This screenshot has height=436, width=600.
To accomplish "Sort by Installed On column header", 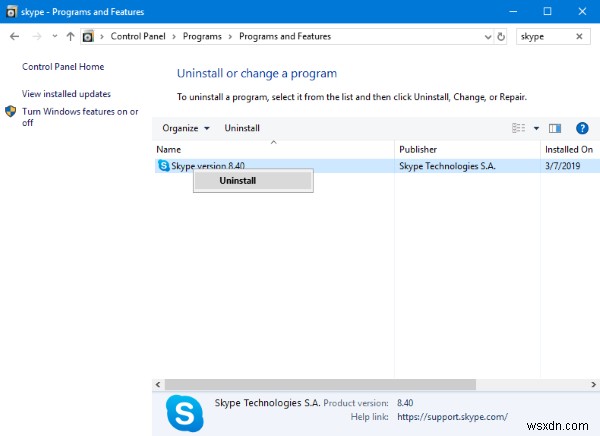I will tap(570, 149).
